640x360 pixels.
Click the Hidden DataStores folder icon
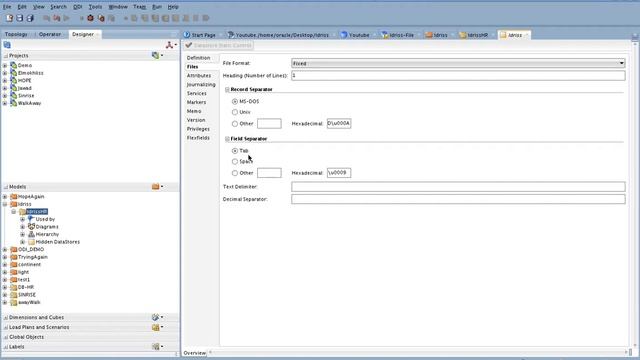coord(31,242)
